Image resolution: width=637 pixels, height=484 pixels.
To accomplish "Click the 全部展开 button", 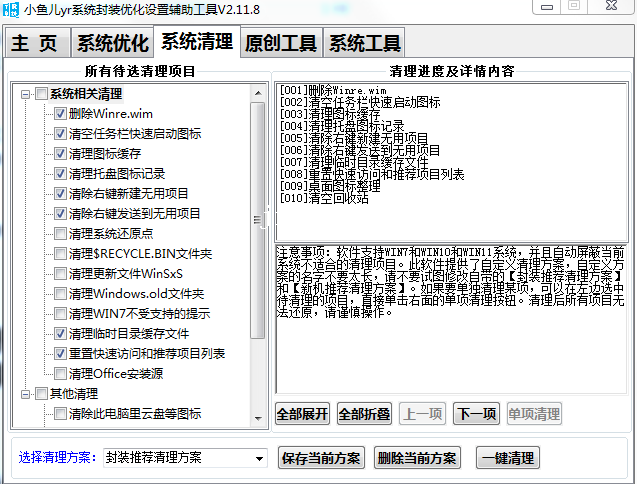I will point(302,414).
